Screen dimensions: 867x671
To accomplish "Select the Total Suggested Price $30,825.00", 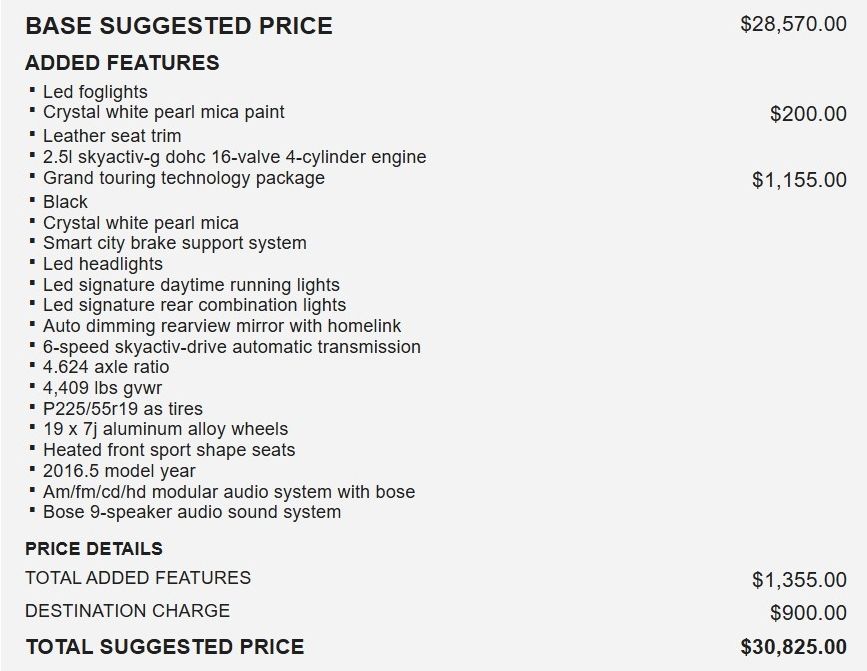I will pyautogui.click(x=793, y=647).
